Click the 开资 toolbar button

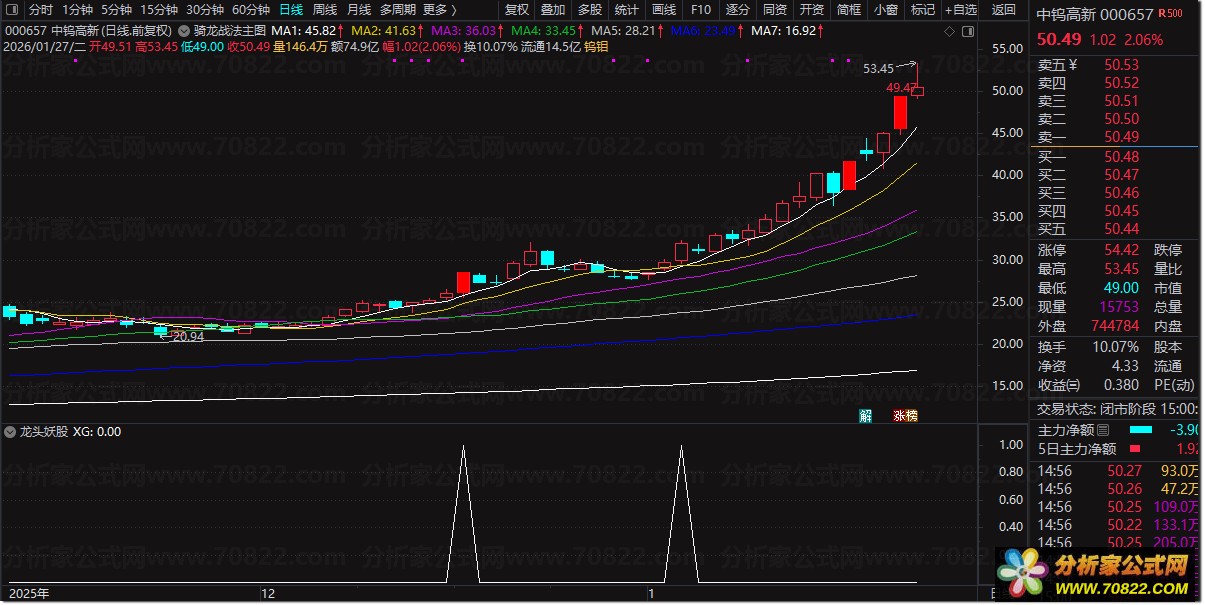[x=812, y=9]
